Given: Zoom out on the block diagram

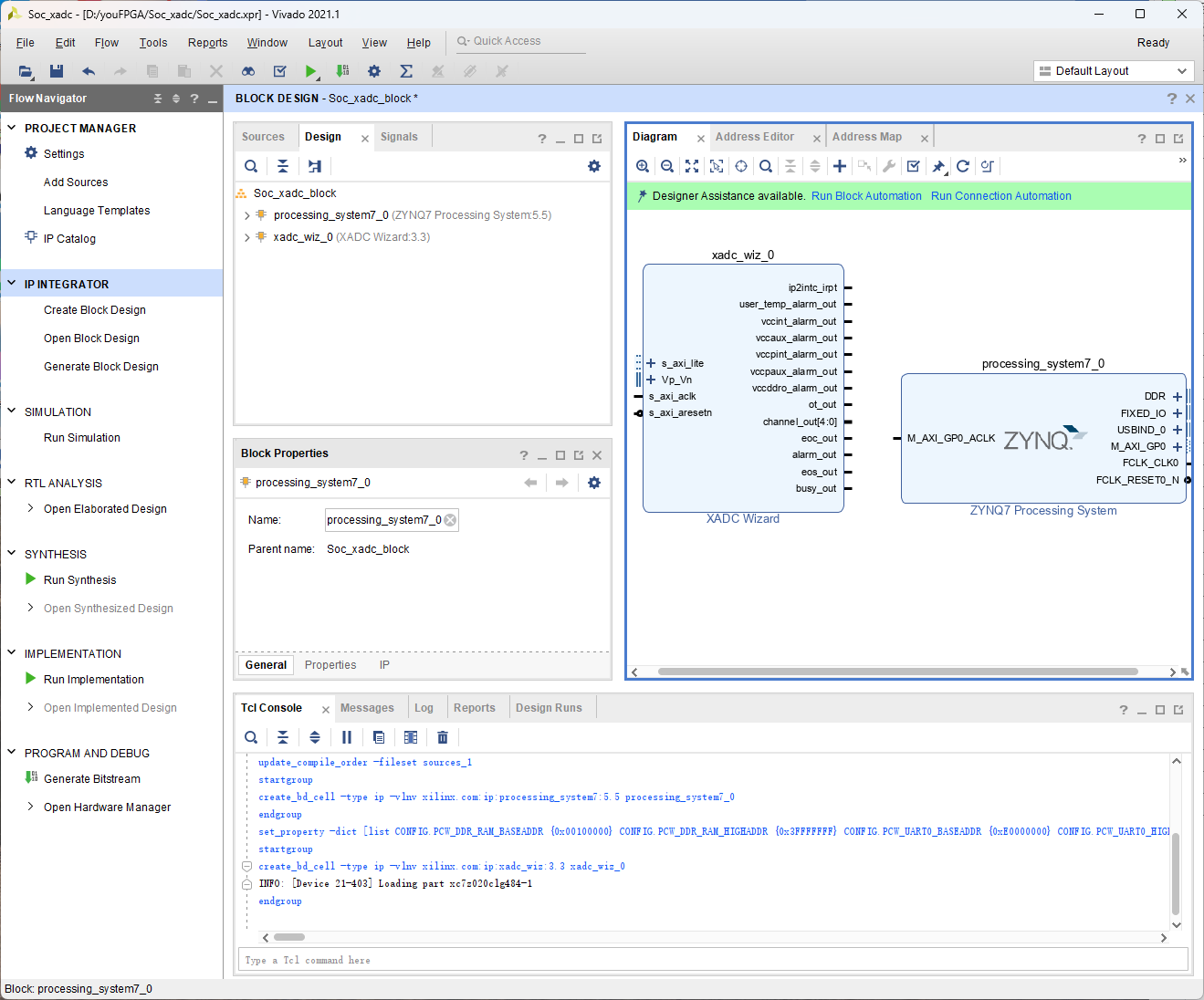Looking at the screenshot, I should [667, 166].
